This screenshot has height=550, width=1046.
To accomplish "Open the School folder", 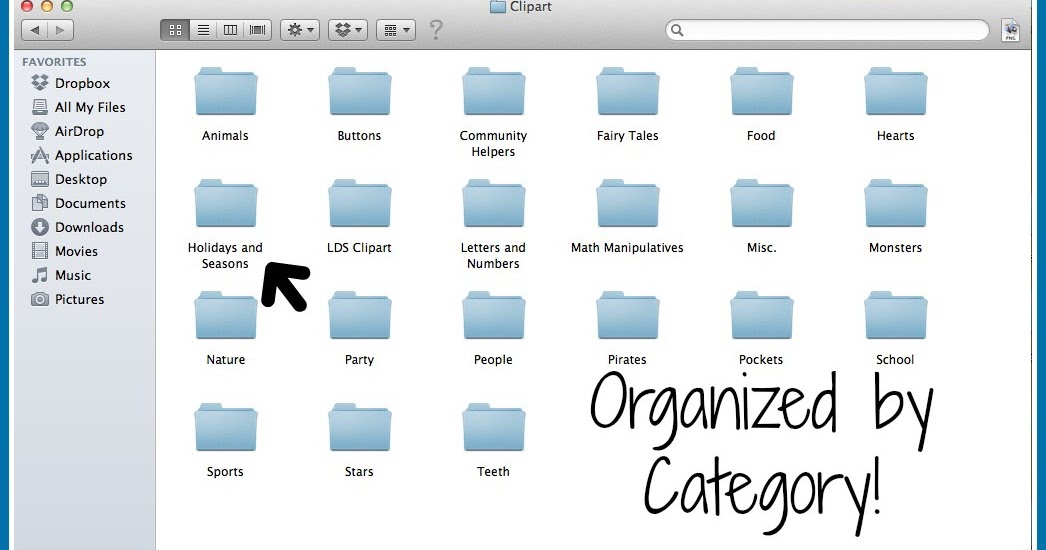I will [x=896, y=316].
